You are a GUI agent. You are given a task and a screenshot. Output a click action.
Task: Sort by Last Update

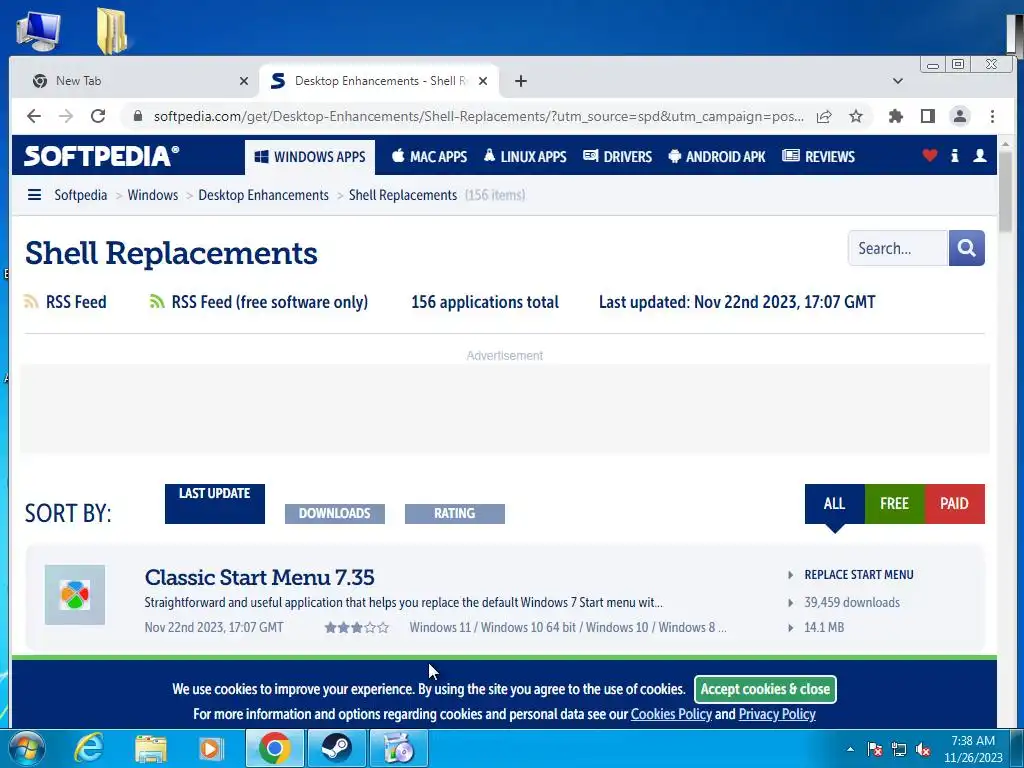(x=215, y=504)
